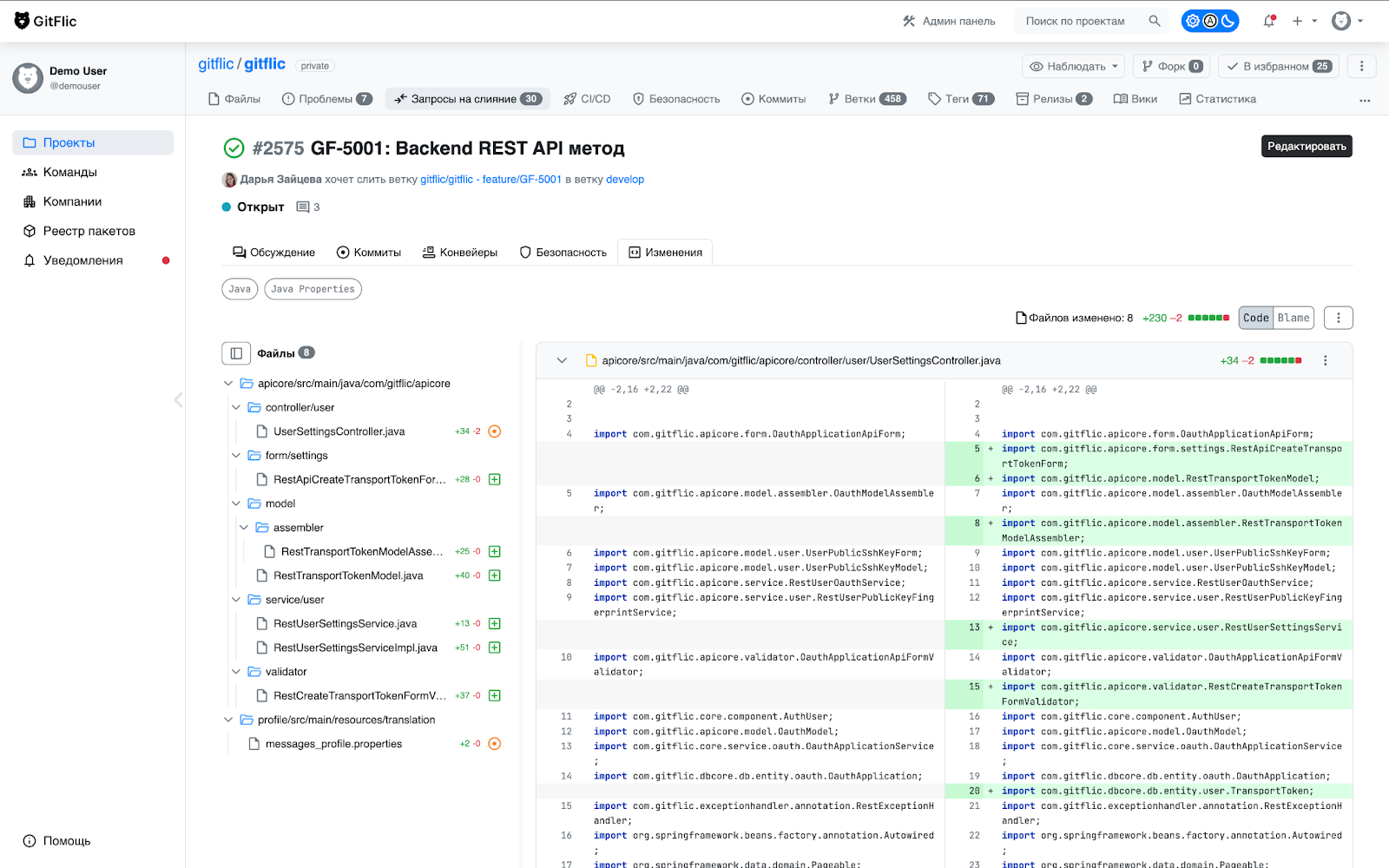Open the notifications bell
Screen dimensions: 1389x868
pyautogui.click(x=1269, y=21)
